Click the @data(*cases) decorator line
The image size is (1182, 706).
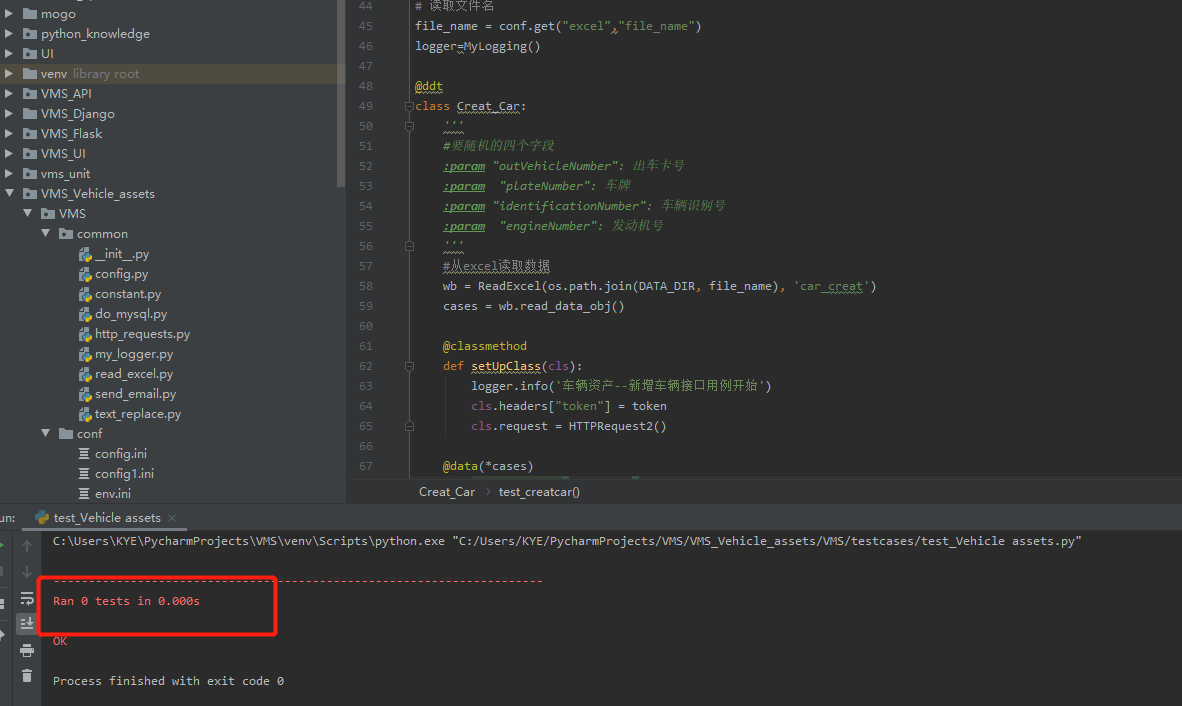coord(488,466)
